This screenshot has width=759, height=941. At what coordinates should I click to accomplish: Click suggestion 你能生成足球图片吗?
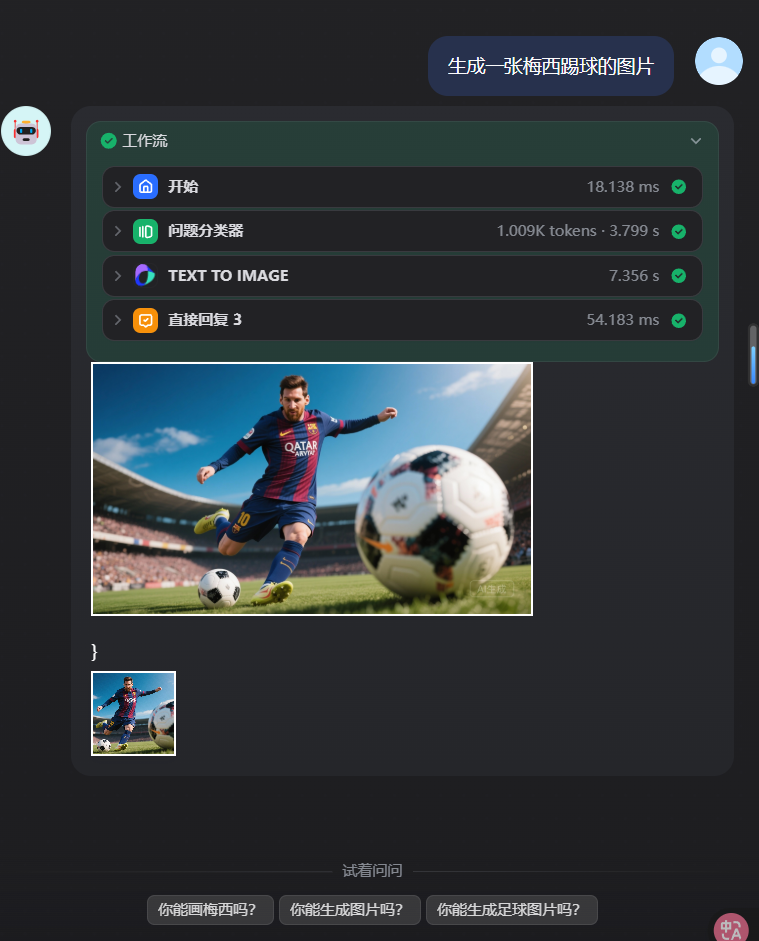tap(511, 910)
